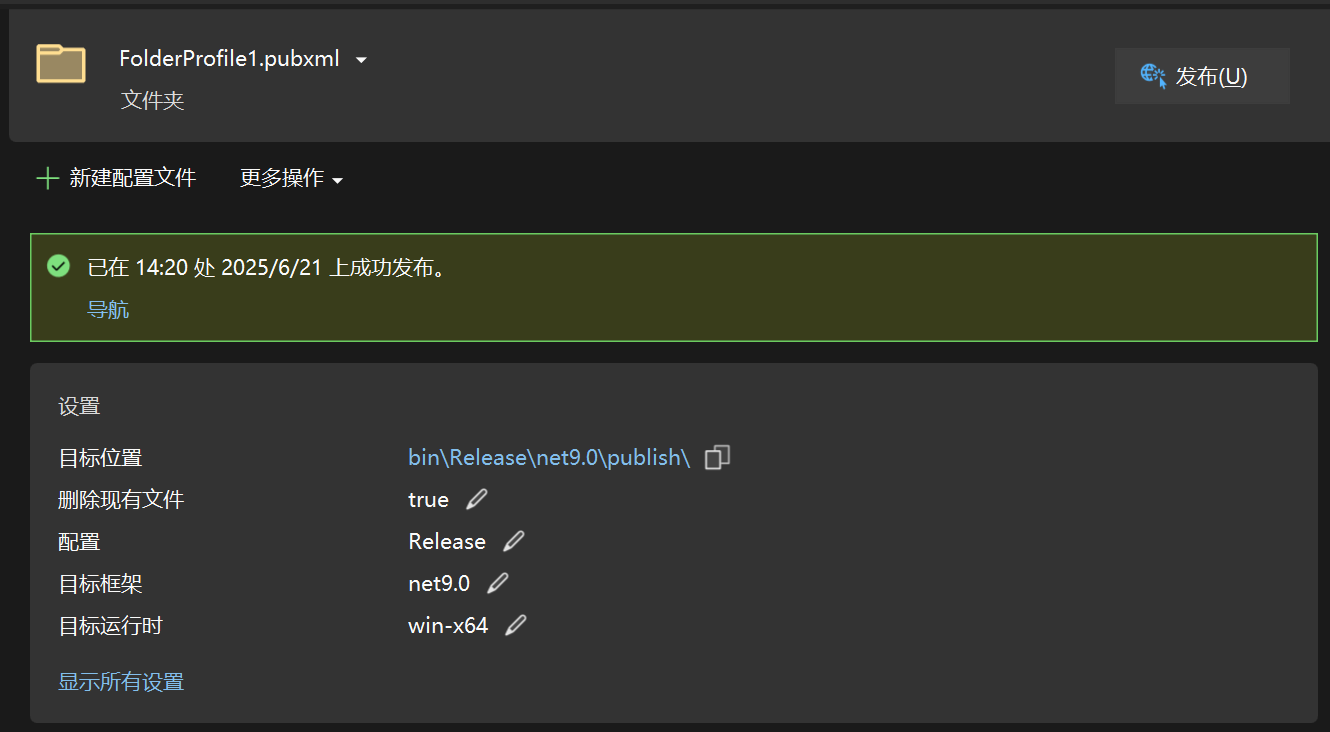Expand the 更多操作 dropdown arrow

(x=338, y=181)
